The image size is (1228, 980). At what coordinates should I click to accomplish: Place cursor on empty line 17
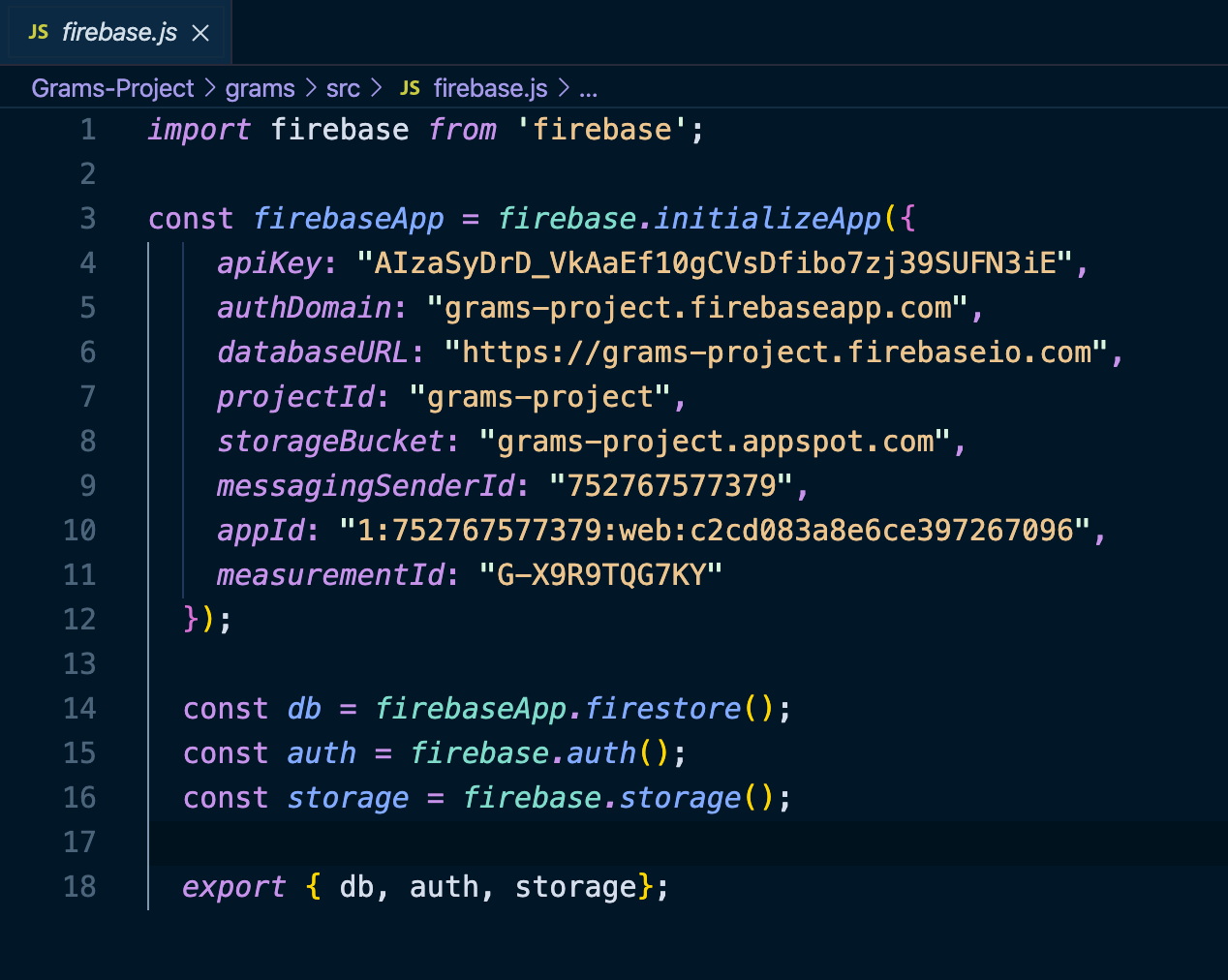pyautogui.click(x=688, y=842)
